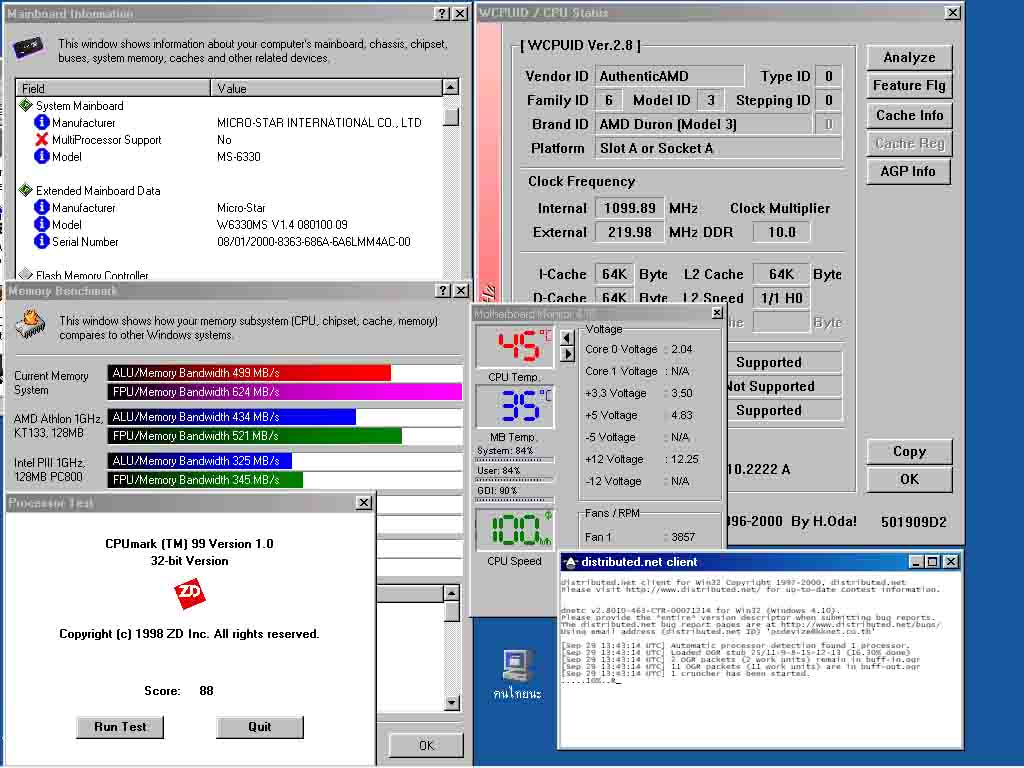The image size is (1024, 768).
Task: Click the help button in Memory Benchmark title bar
Action: pos(443,291)
